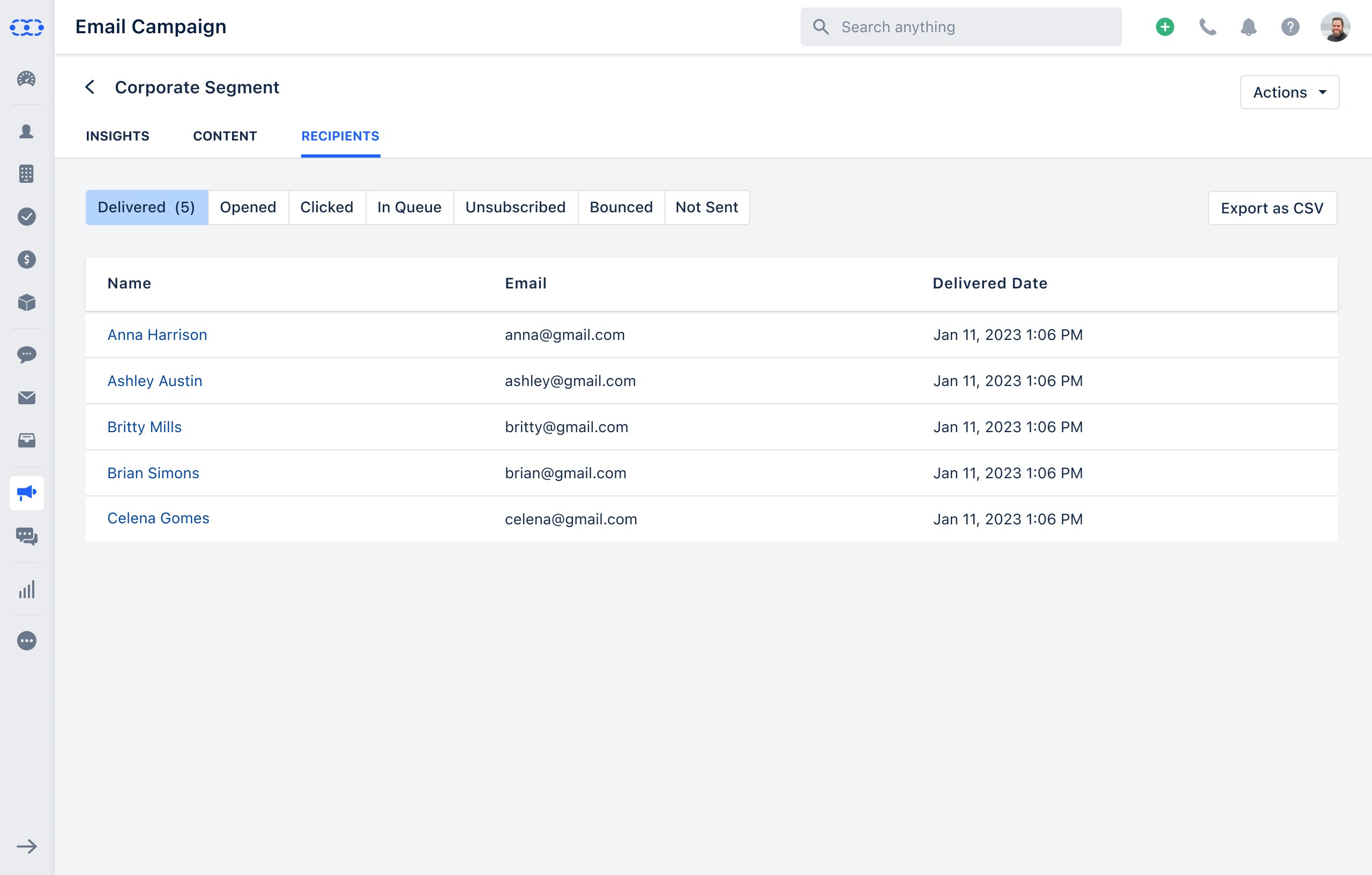The height and width of the screenshot is (875, 1372).
Task: Open the products box icon in sidebar
Action: tap(26, 302)
